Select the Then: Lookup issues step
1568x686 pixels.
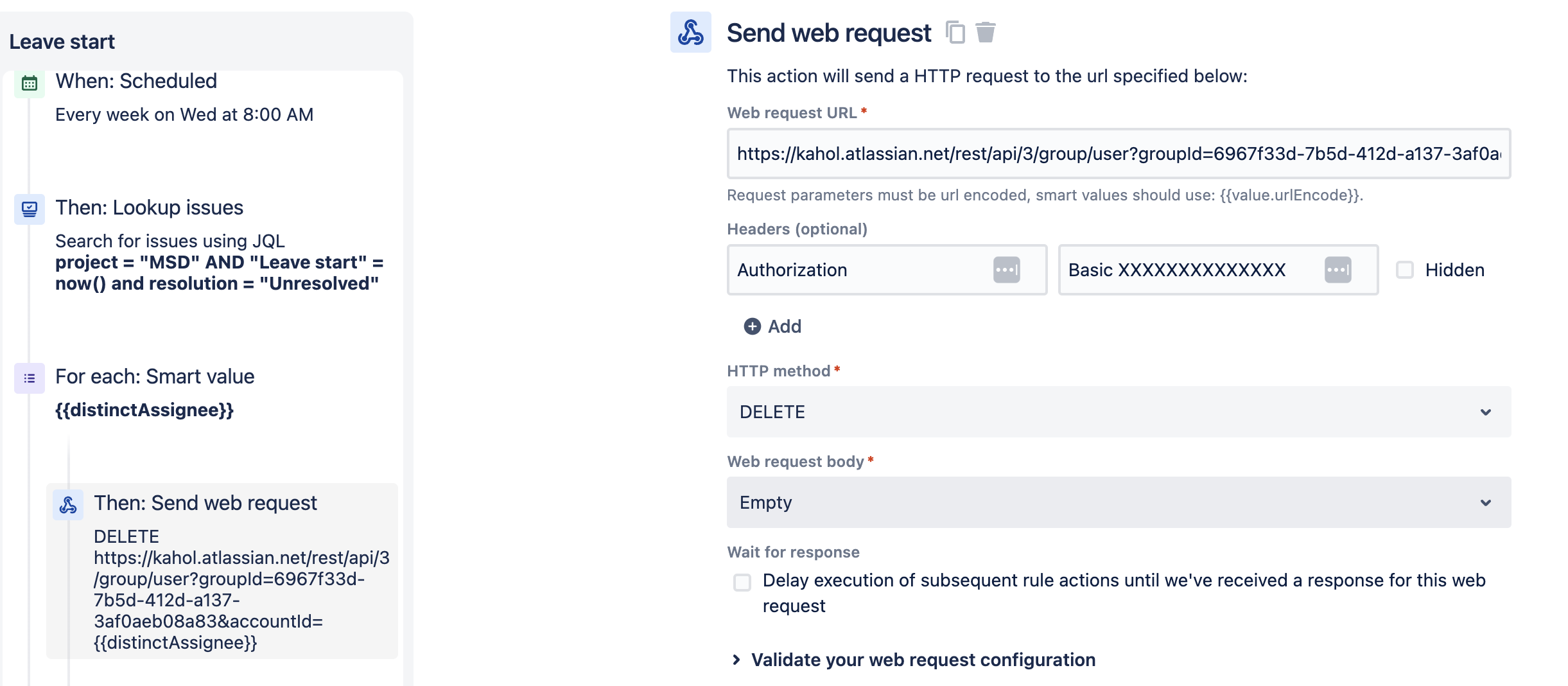[149, 208]
